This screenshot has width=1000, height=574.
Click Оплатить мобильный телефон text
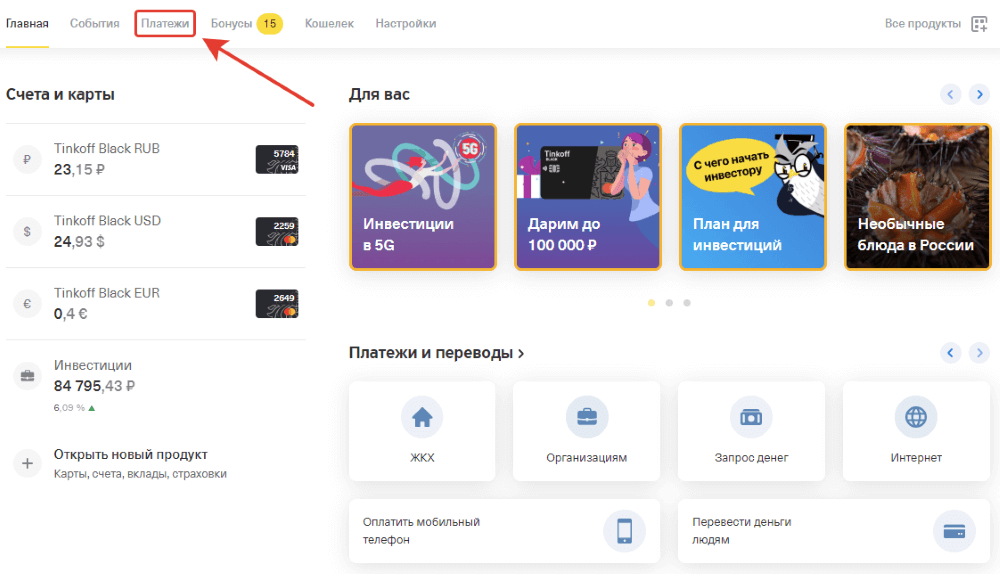click(422, 531)
